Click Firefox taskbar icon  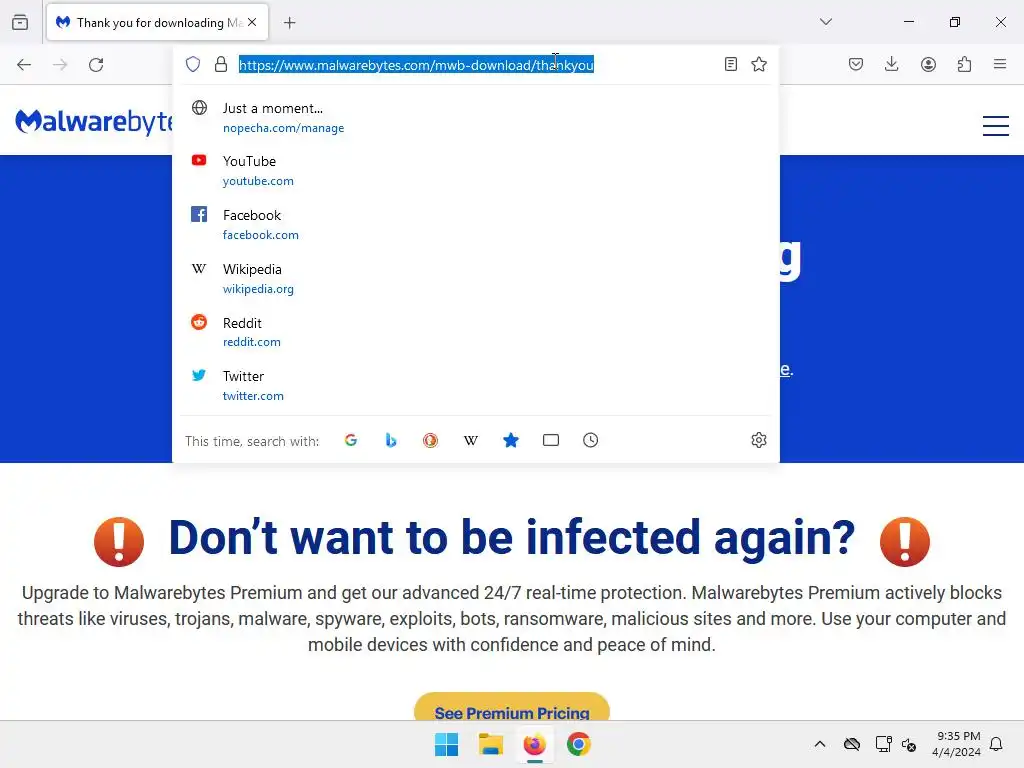(534, 744)
